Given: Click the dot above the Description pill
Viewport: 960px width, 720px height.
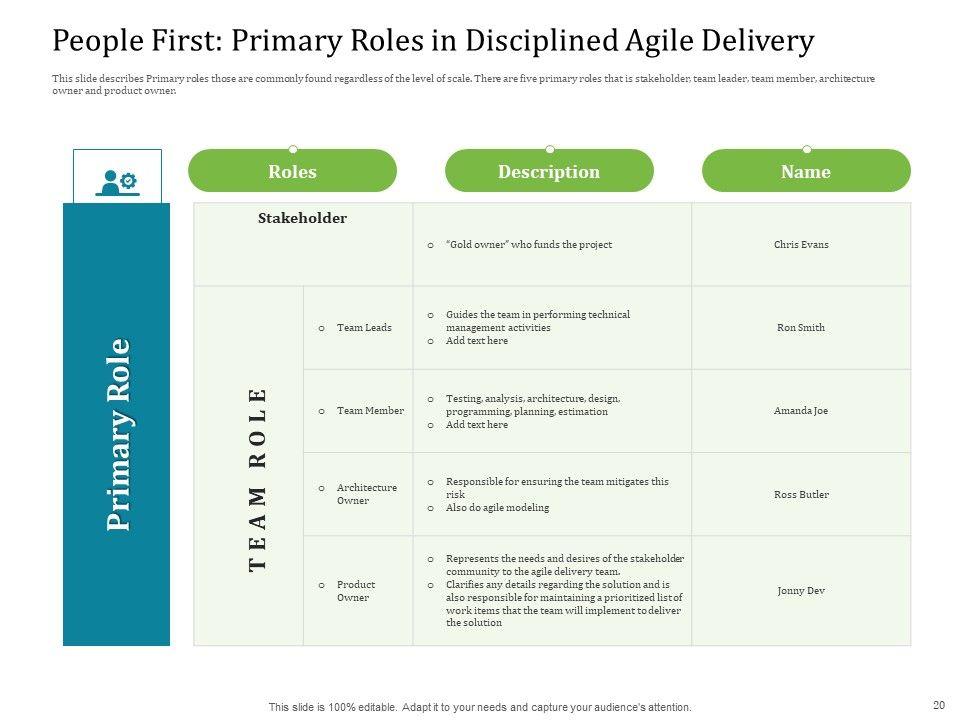Looking at the screenshot, I should point(550,149).
